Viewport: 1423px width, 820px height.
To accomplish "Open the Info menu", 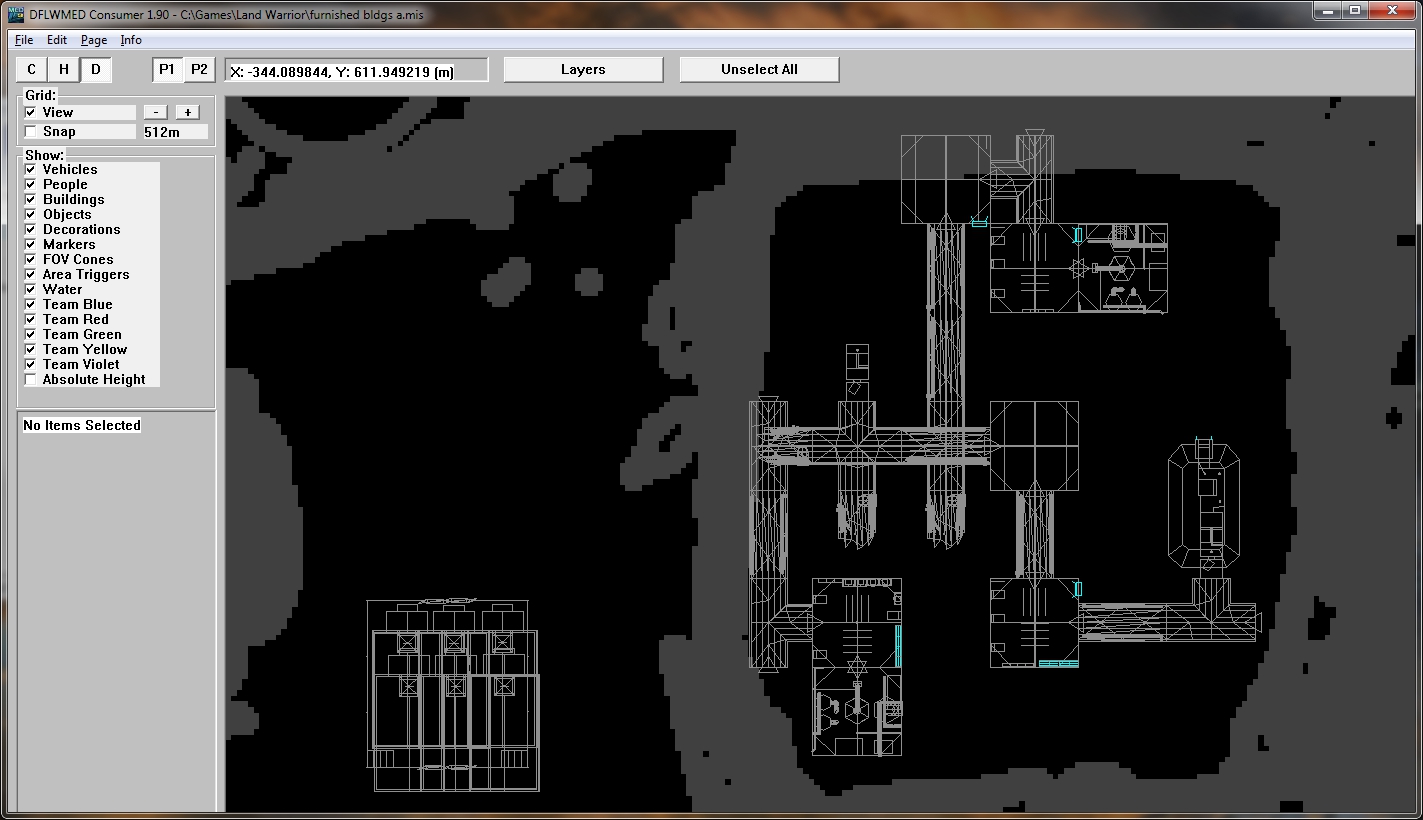I will (131, 40).
